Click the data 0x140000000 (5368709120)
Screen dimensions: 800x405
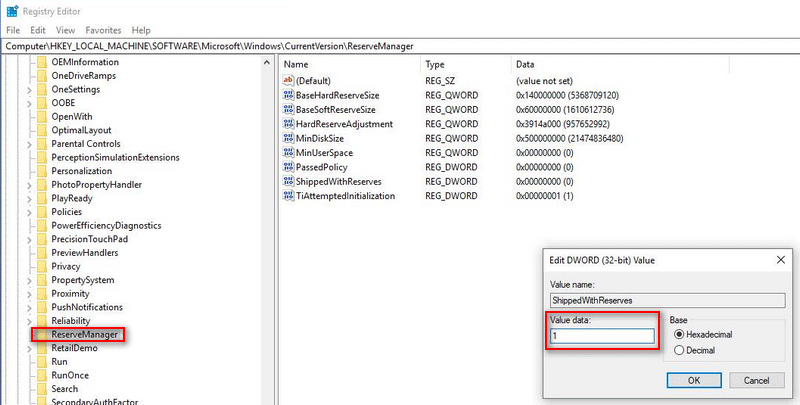click(568, 95)
